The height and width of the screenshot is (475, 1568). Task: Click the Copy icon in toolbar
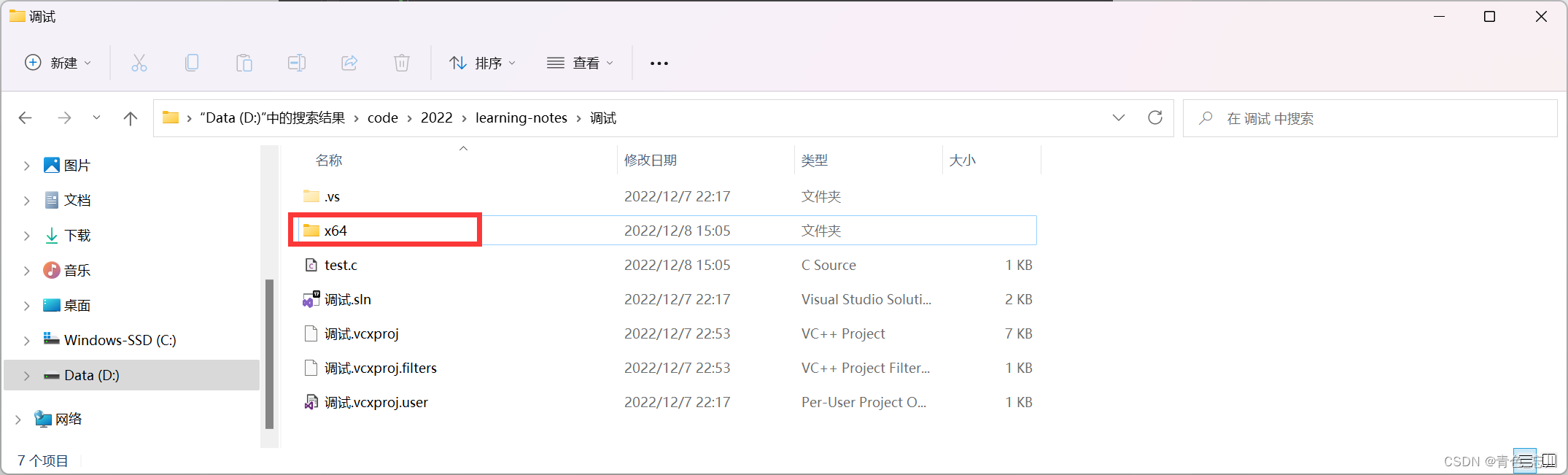click(x=192, y=63)
